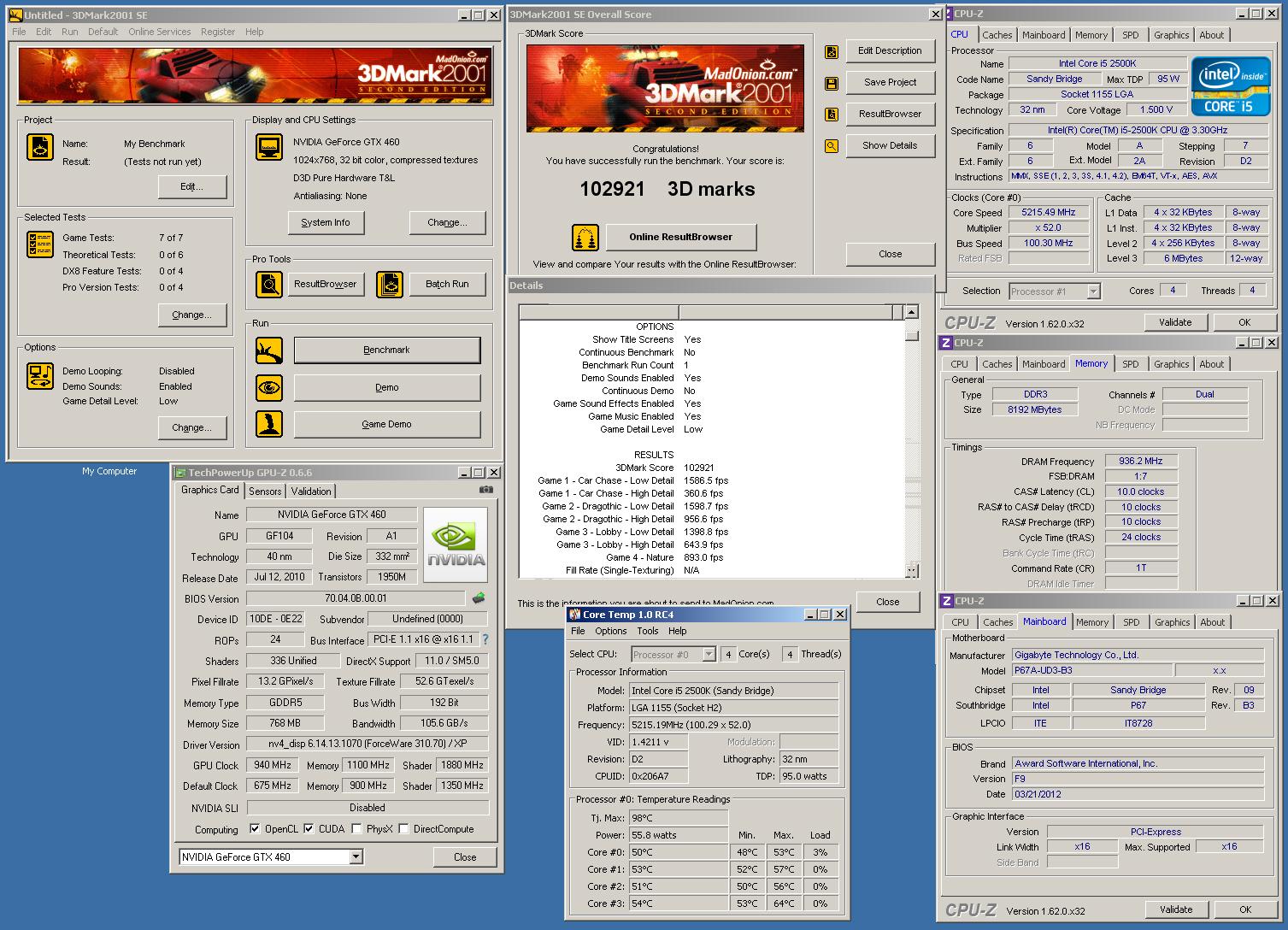This screenshot has height=930, width=1288.
Task: Click the Core Speed value 5215.49 MHz
Action: pyautogui.click(x=1049, y=212)
